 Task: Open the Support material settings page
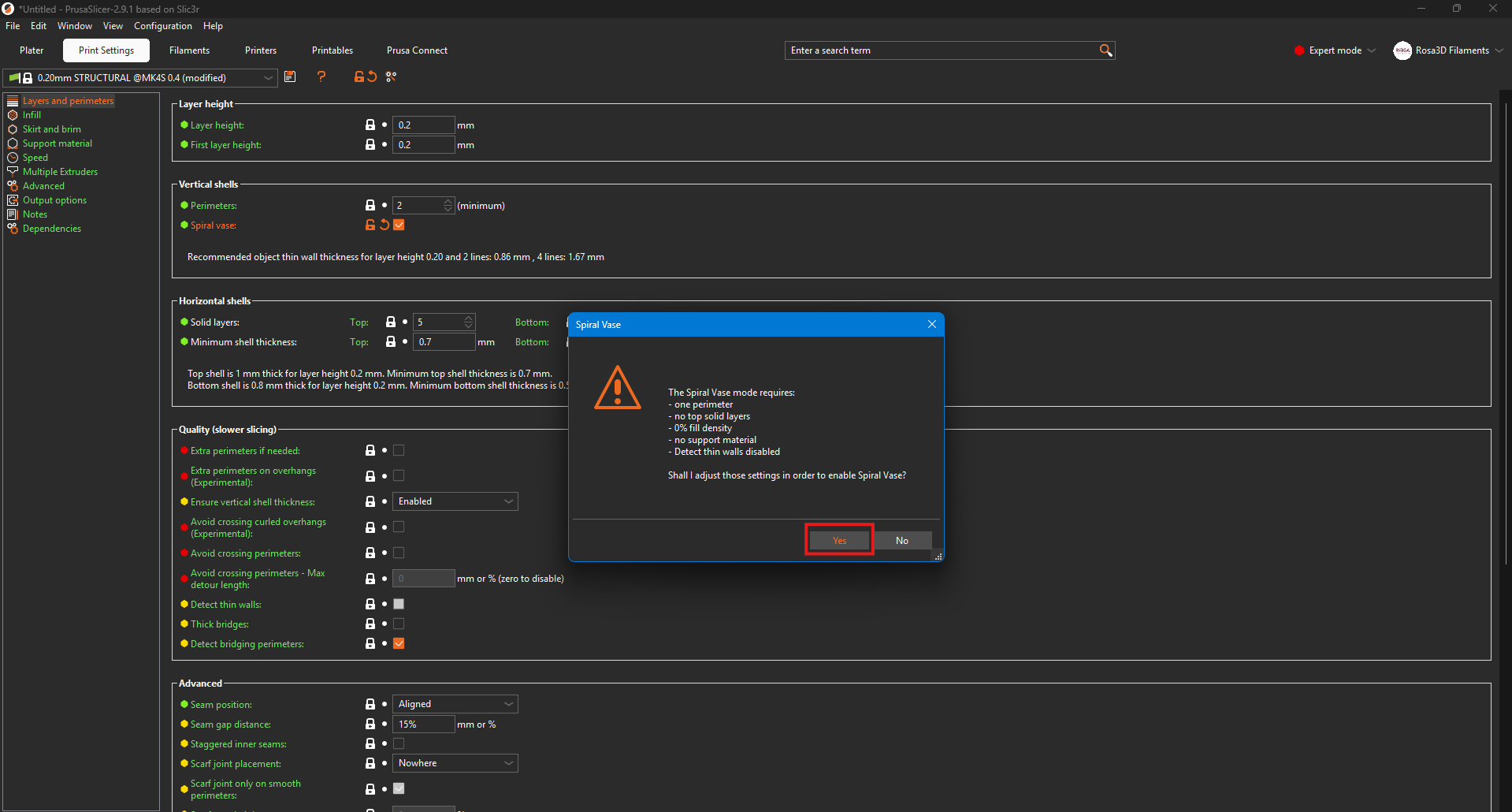58,143
